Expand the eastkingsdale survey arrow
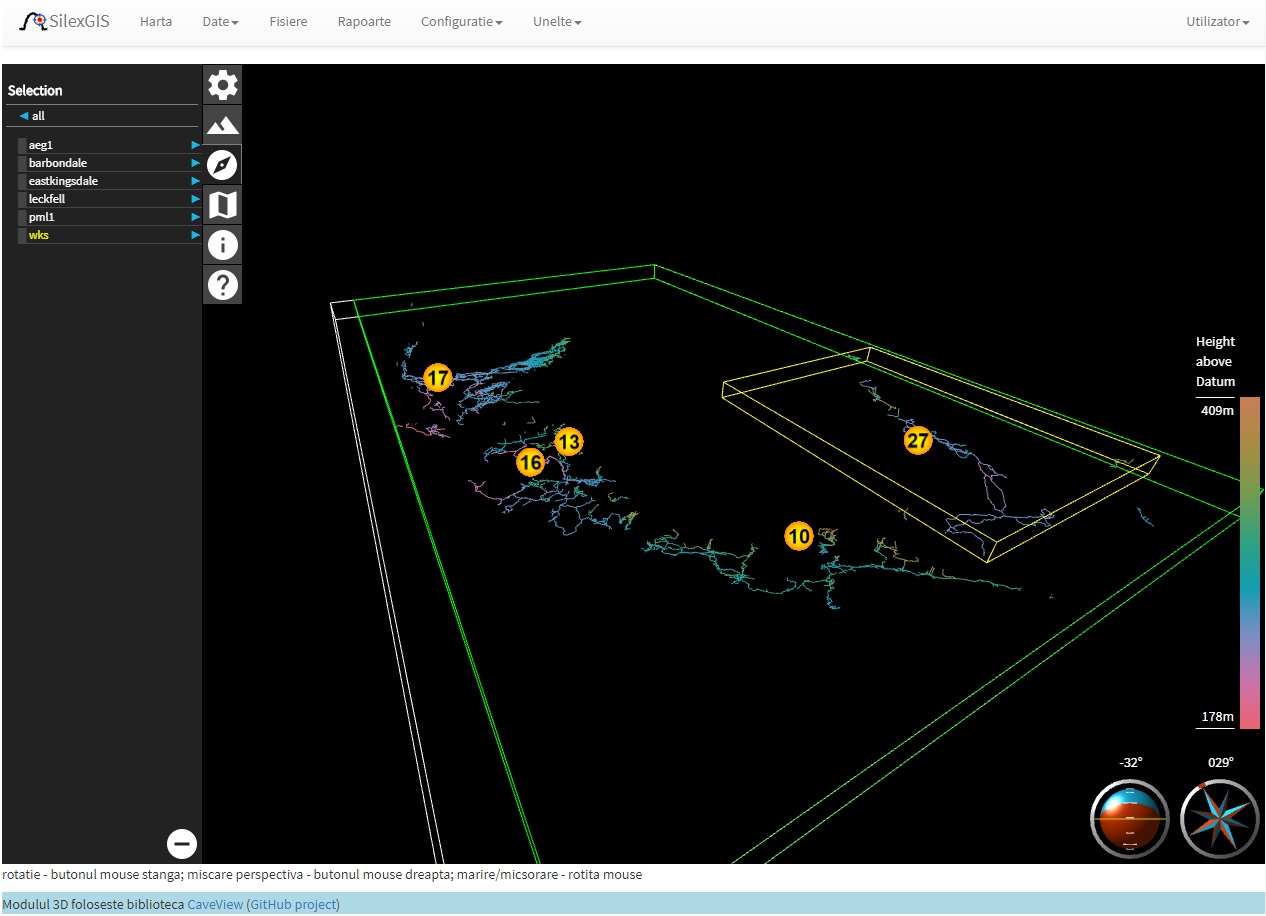The width and height of the screenshot is (1266, 916). 196,181
